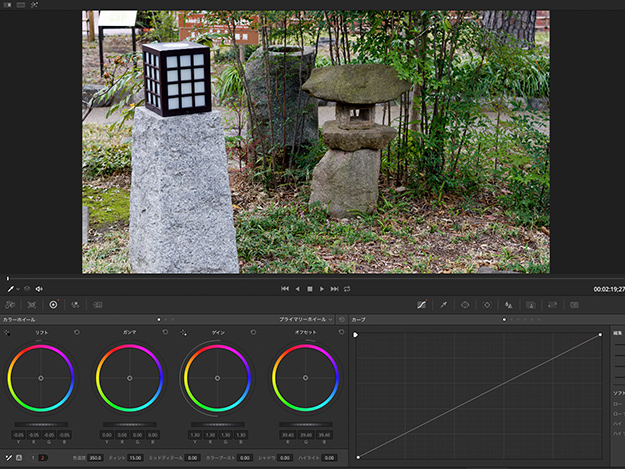Click the stop playback button

tap(310, 288)
